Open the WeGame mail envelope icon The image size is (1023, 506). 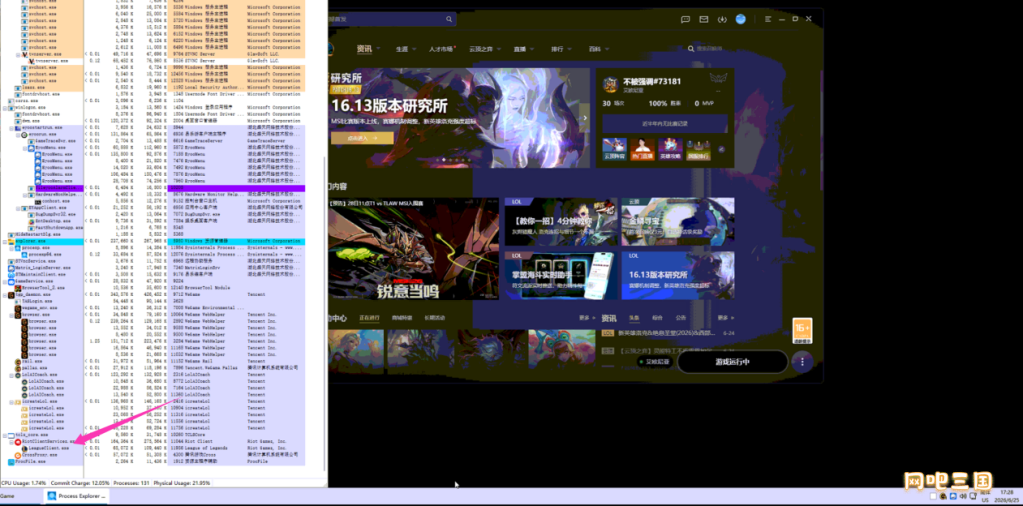(704, 20)
